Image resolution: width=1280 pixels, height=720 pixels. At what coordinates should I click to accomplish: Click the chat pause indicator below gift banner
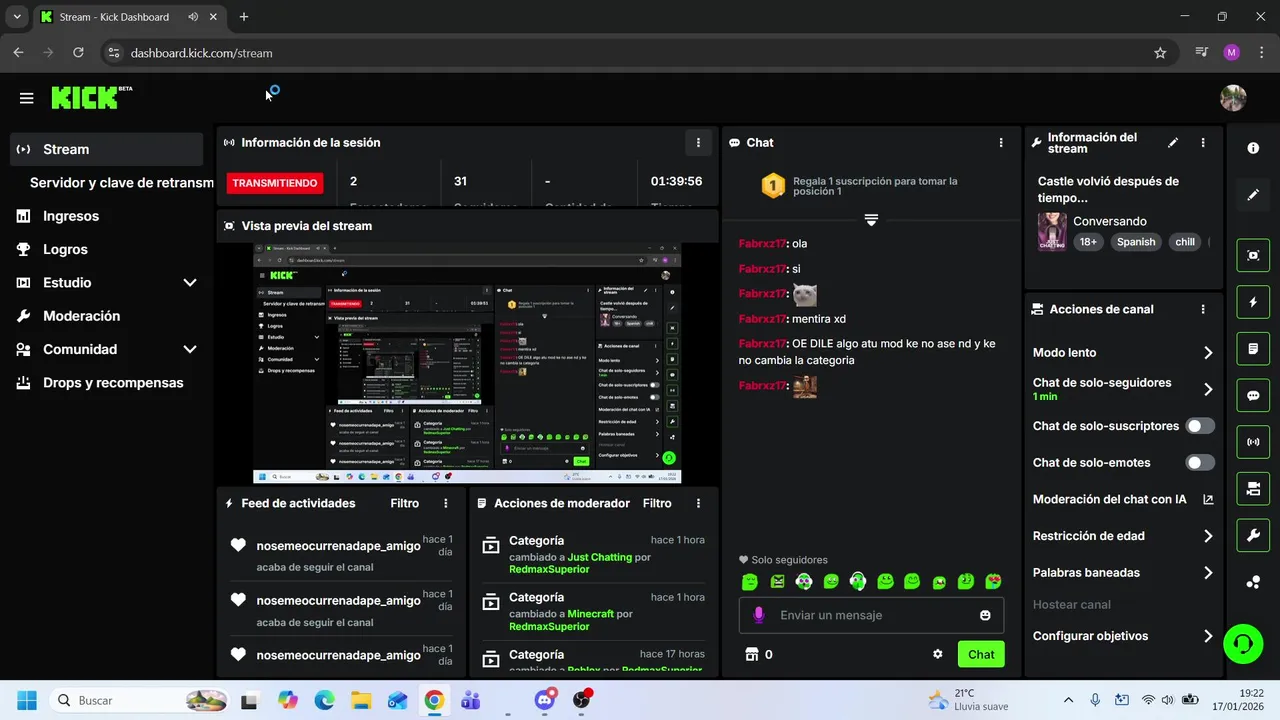[x=871, y=220]
